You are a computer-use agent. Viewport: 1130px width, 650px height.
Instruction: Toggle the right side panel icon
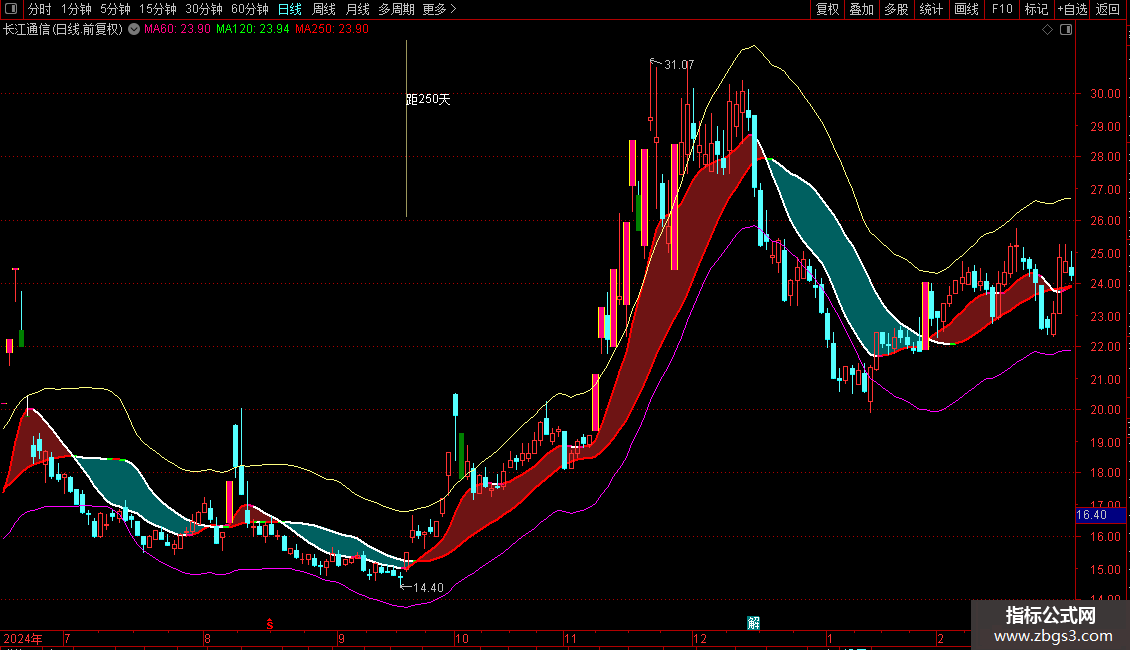(x=1066, y=30)
